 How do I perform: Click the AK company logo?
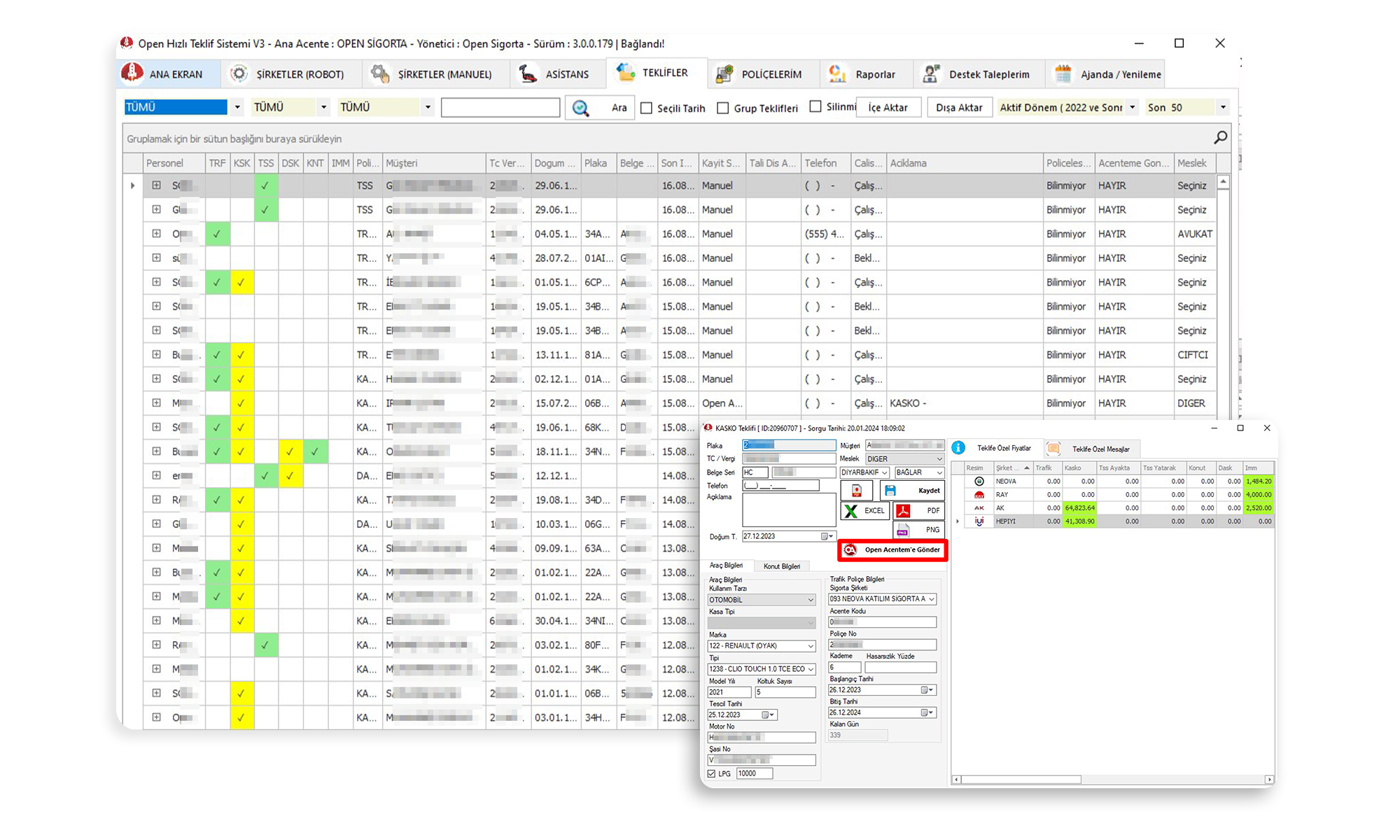tap(979, 508)
